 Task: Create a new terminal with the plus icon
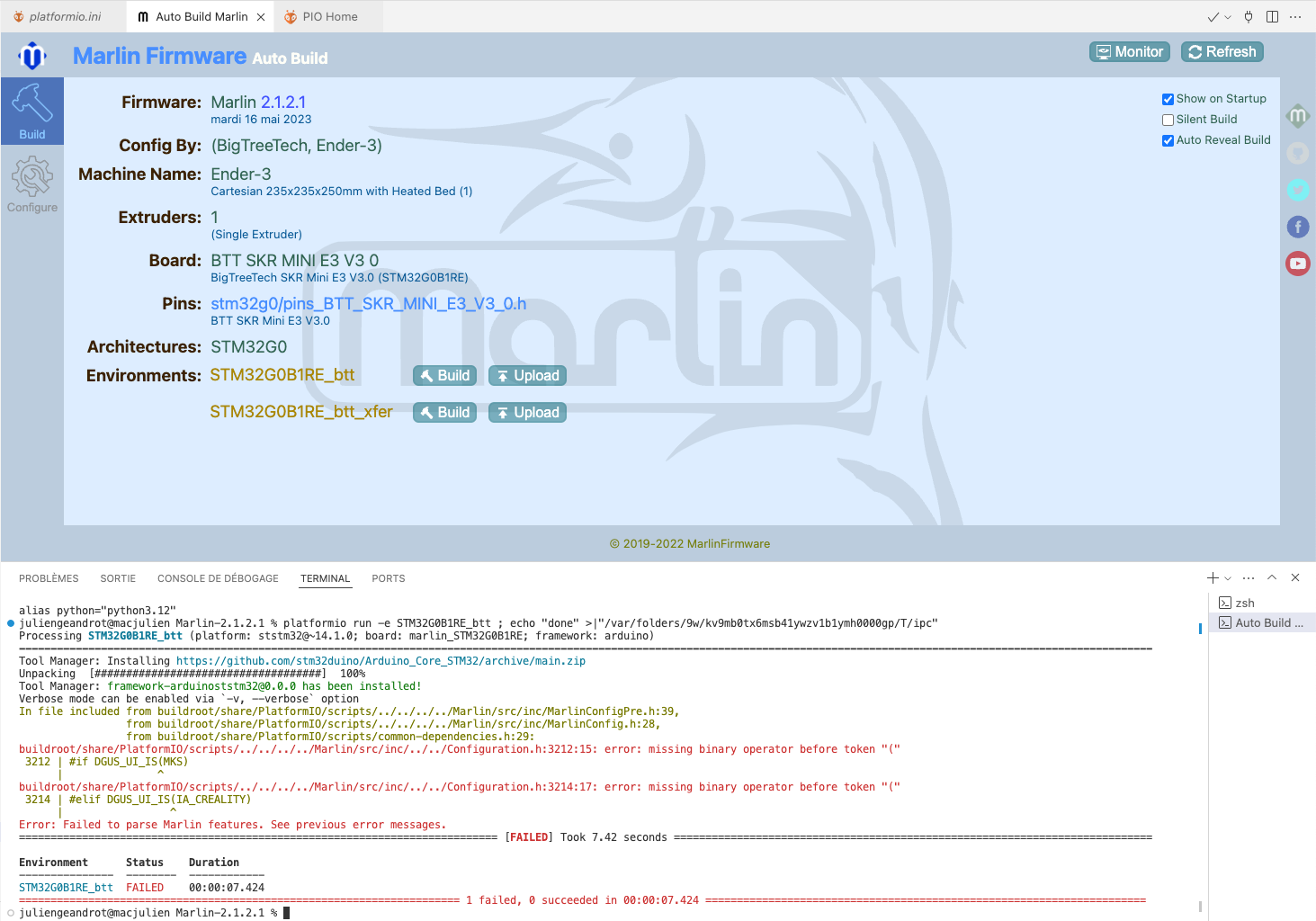click(1213, 578)
